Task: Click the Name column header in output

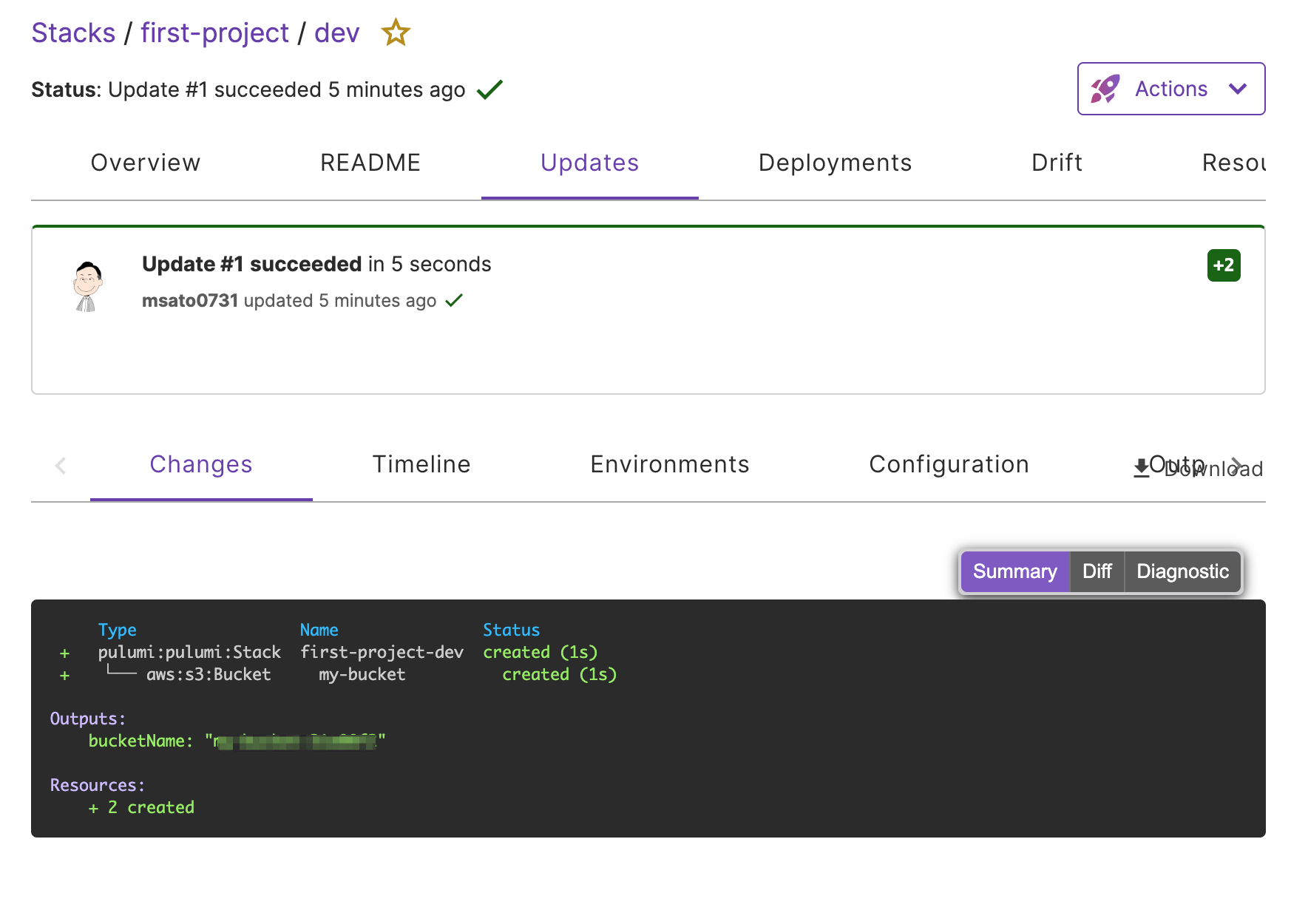Action: 319,631
